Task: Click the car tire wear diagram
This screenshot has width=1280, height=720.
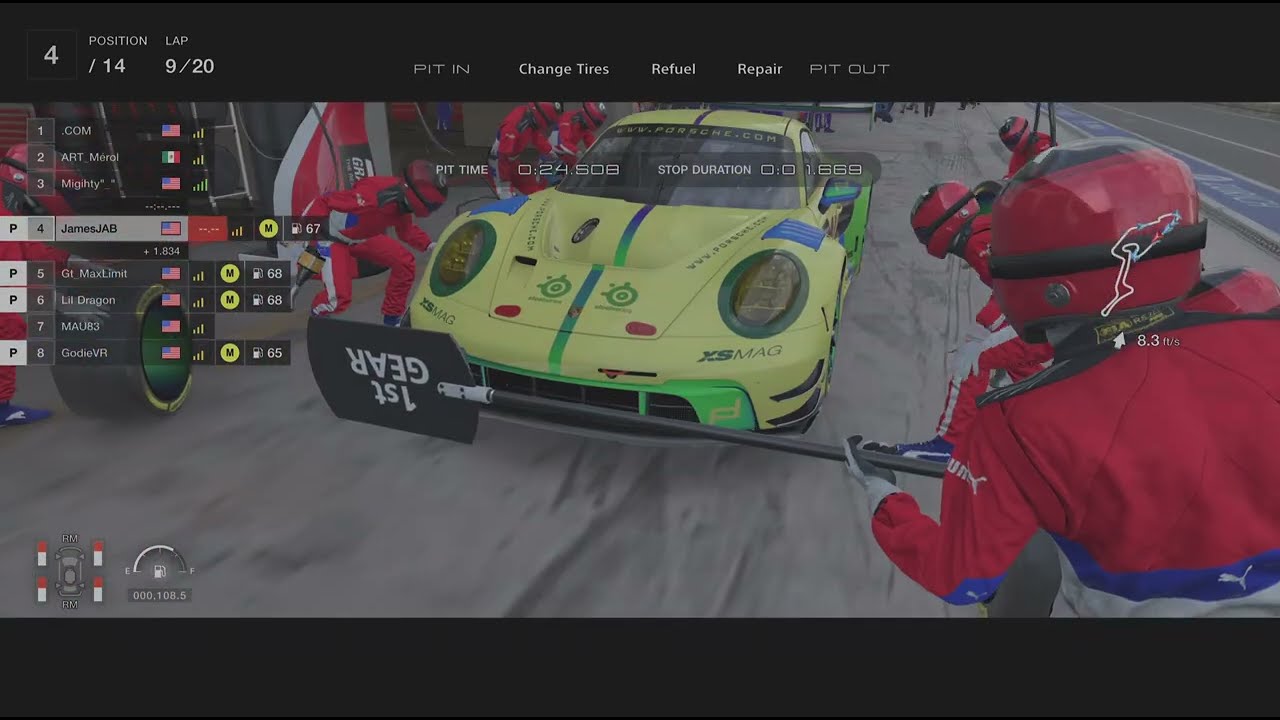Action: (x=70, y=572)
